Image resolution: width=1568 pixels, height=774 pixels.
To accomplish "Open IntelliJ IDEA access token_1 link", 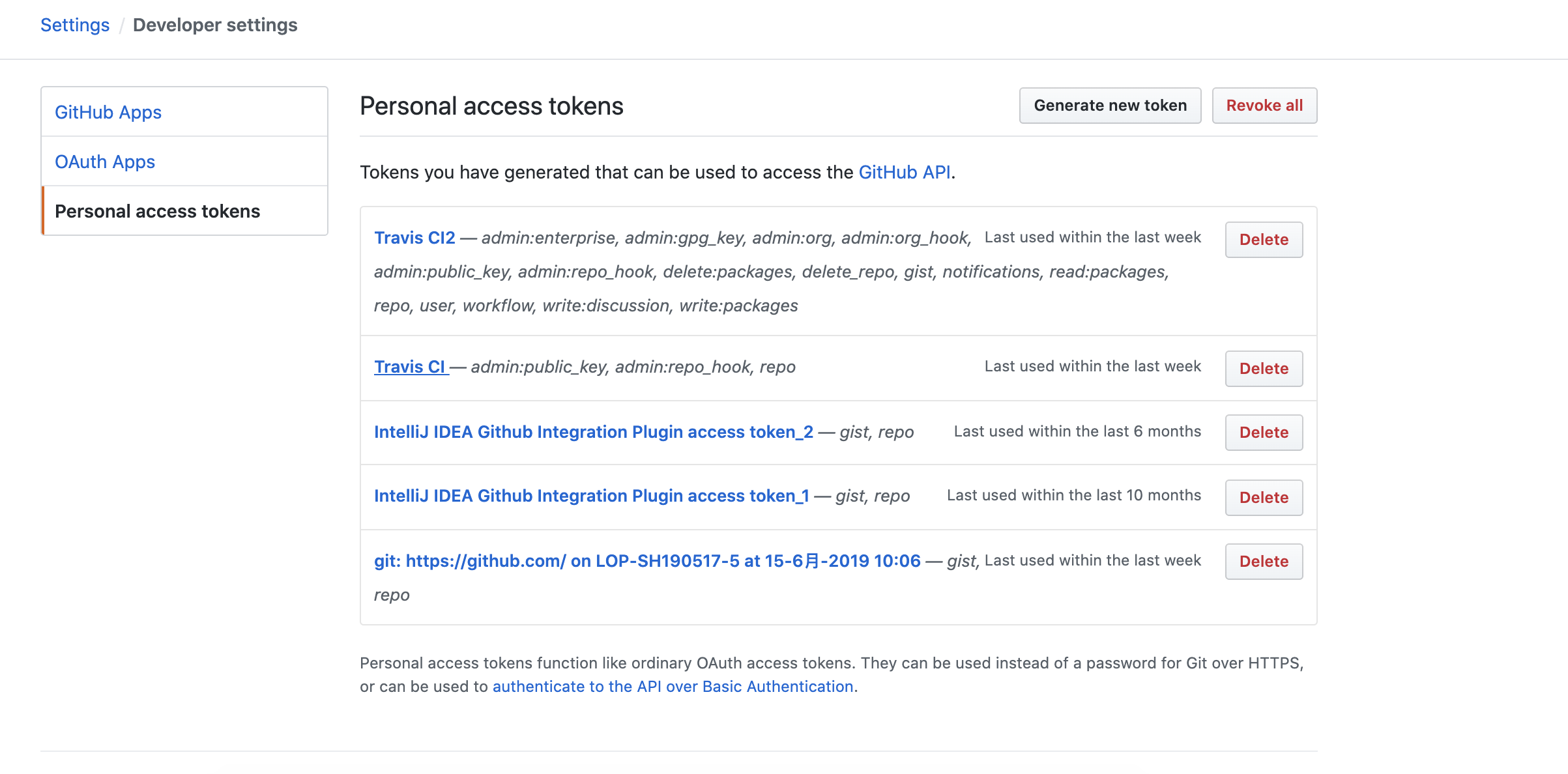I will click(592, 496).
